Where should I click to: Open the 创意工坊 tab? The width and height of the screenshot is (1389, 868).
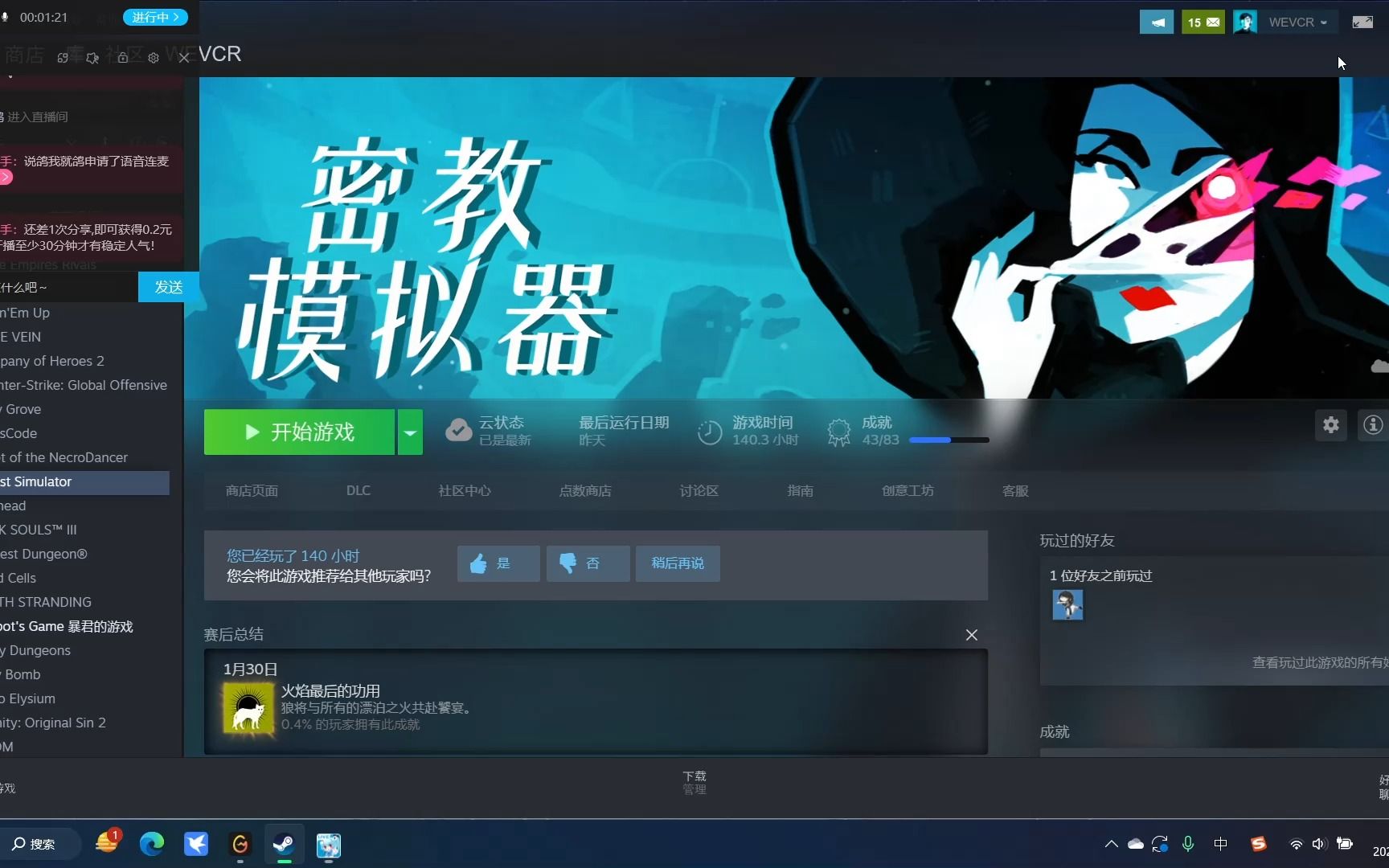pos(908,490)
